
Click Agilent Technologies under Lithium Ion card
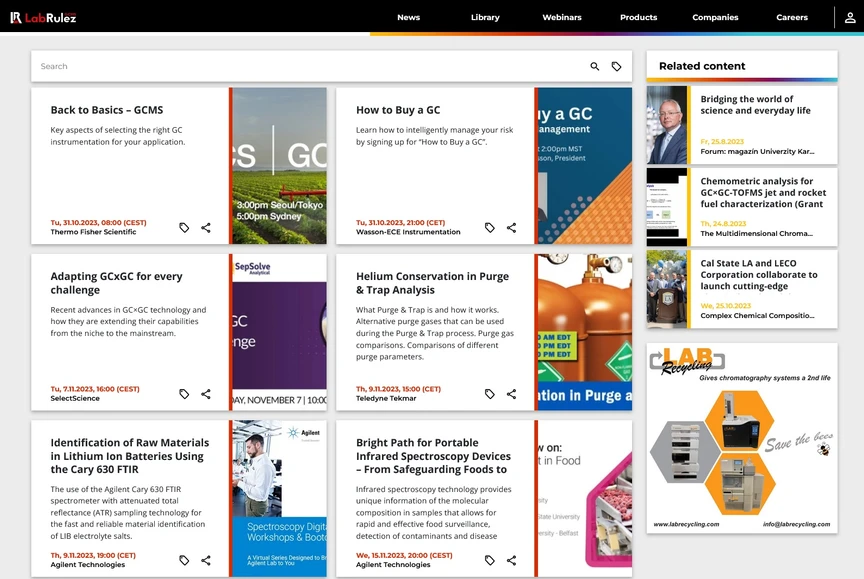[x=88, y=565]
